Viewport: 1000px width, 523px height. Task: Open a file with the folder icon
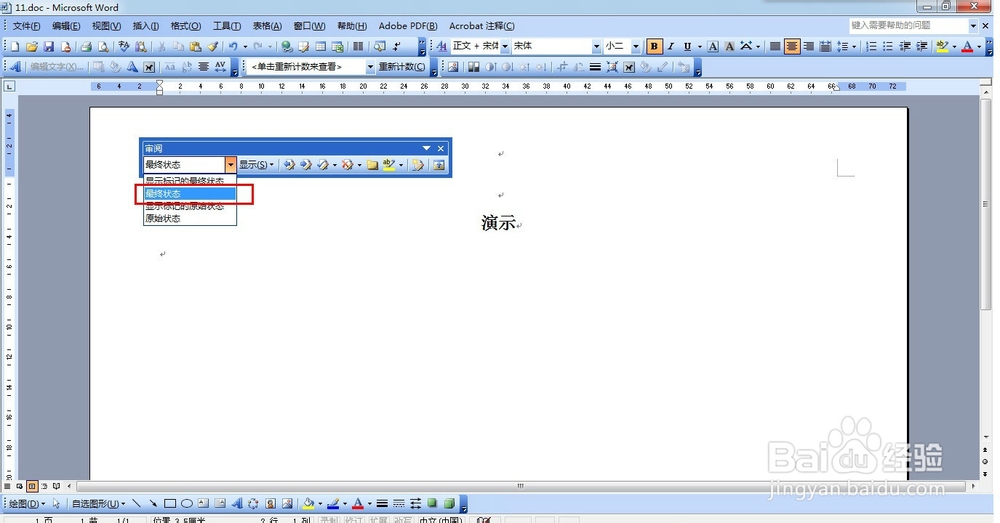point(31,47)
